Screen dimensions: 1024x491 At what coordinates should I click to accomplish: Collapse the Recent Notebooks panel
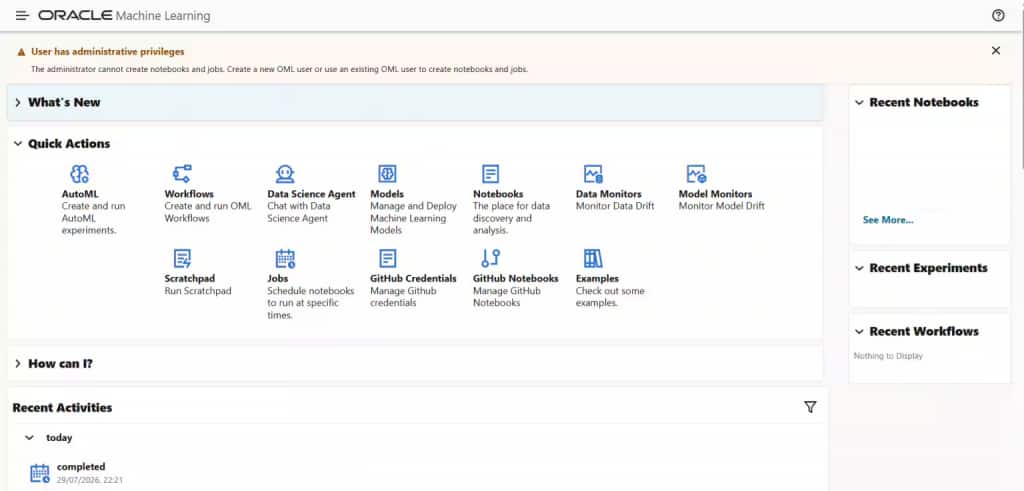tap(859, 103)
